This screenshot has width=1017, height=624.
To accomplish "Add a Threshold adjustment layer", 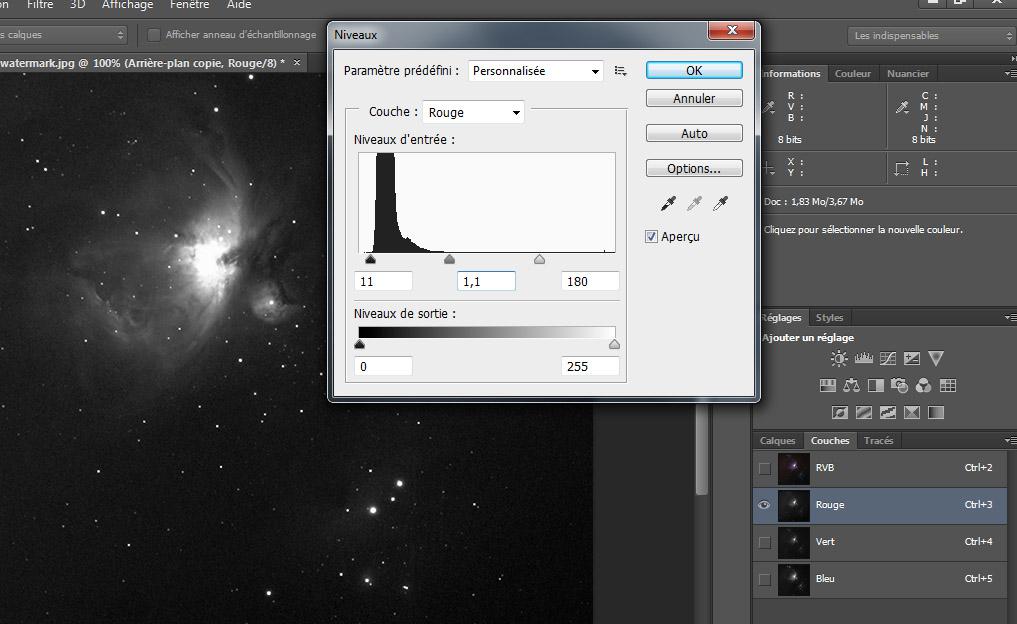I will click(888, 413).
